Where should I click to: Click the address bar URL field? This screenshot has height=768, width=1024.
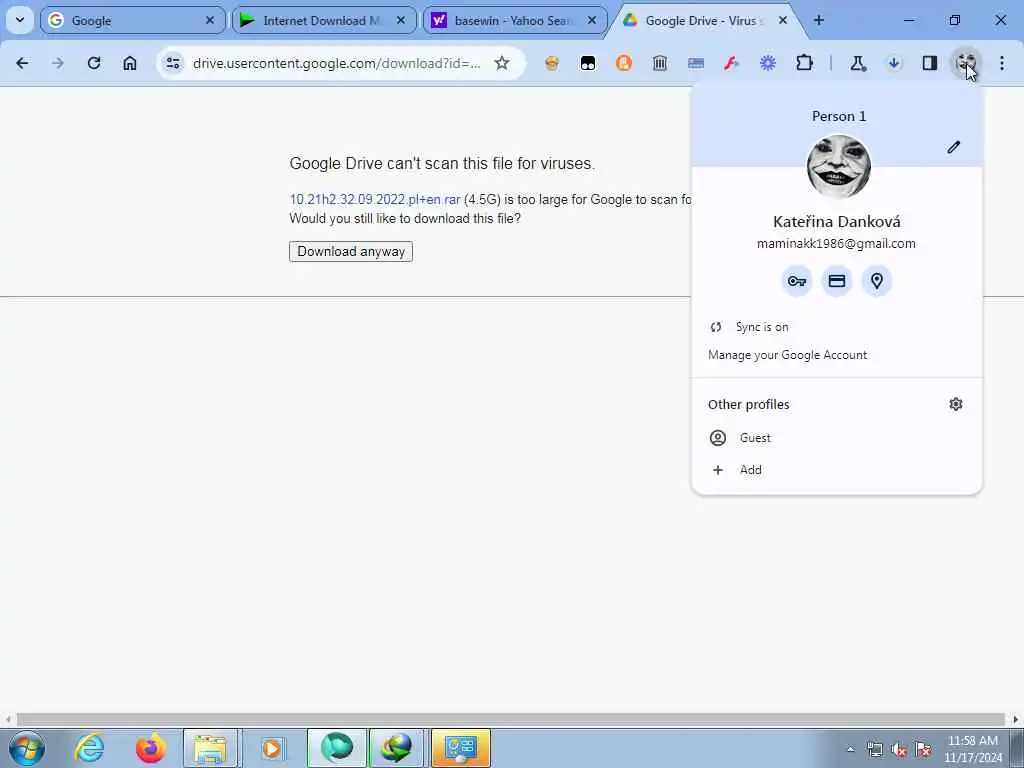336,63
